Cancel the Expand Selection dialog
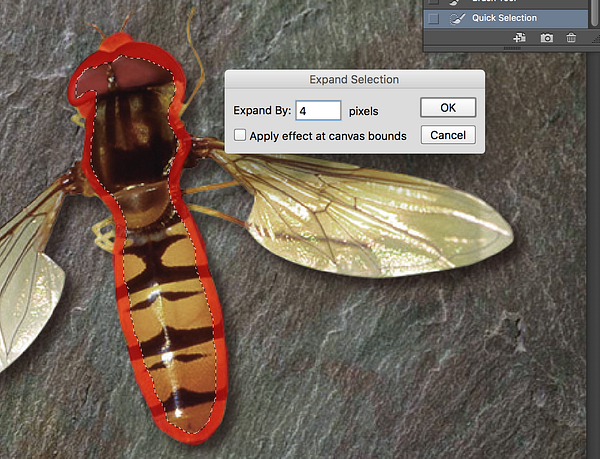This screenshot has height=459, width=600. click(x=448, y=135)
